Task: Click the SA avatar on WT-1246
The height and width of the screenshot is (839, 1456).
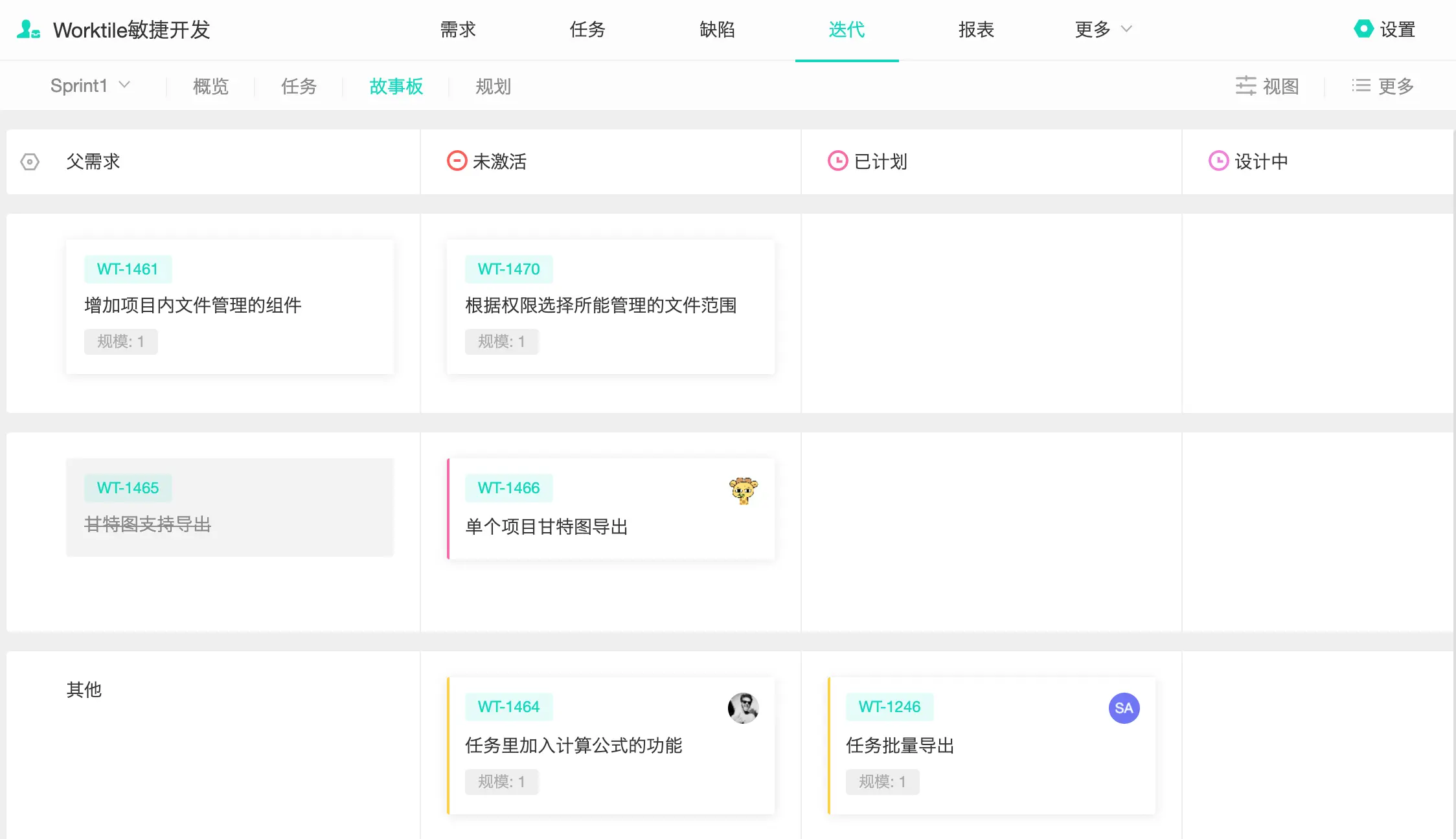Action: coord(1124,708)
